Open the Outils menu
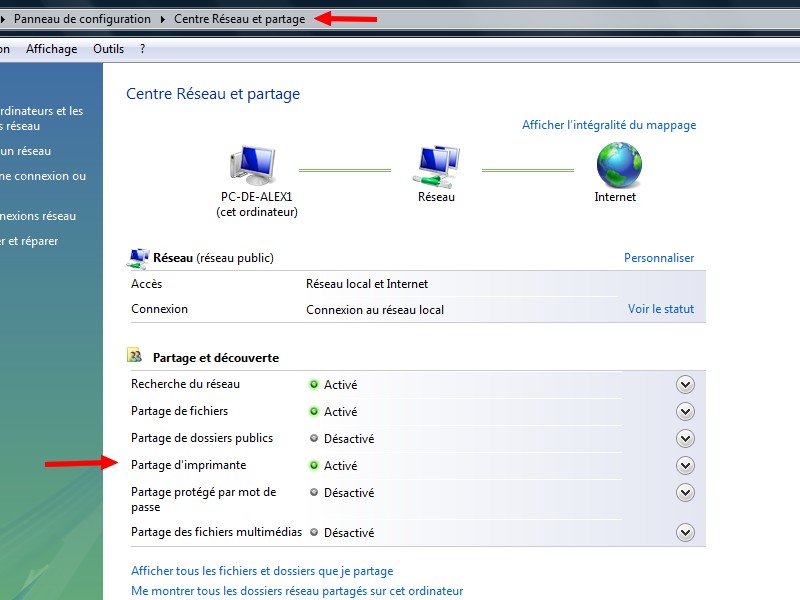 click(x=108, y=49)
